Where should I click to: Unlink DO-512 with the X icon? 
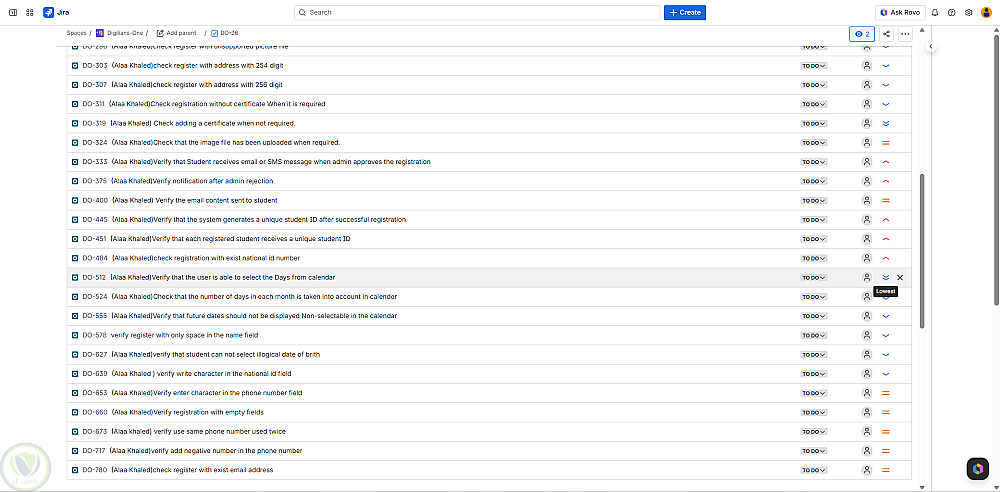tap(900, 277)
